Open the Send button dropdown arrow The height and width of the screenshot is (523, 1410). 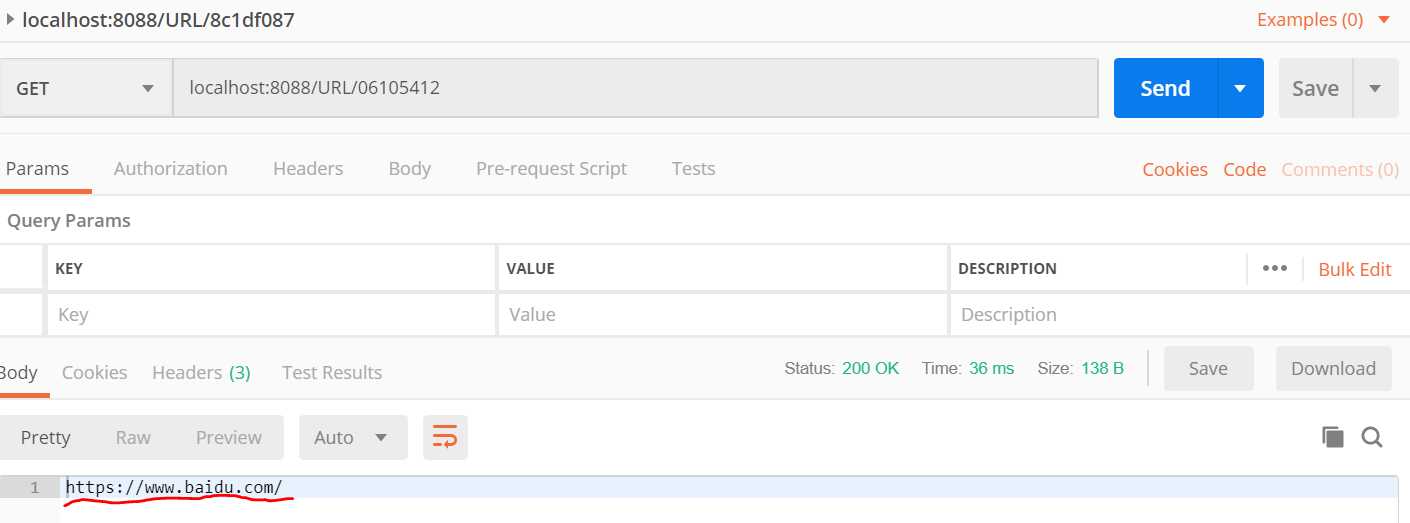(x=1240, y=88)
